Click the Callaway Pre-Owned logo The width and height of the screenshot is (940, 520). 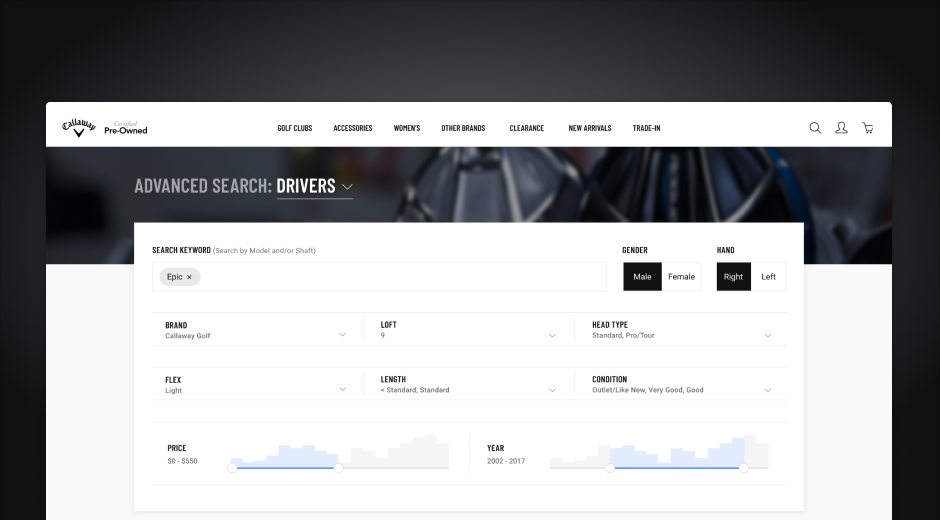point(105,128)
